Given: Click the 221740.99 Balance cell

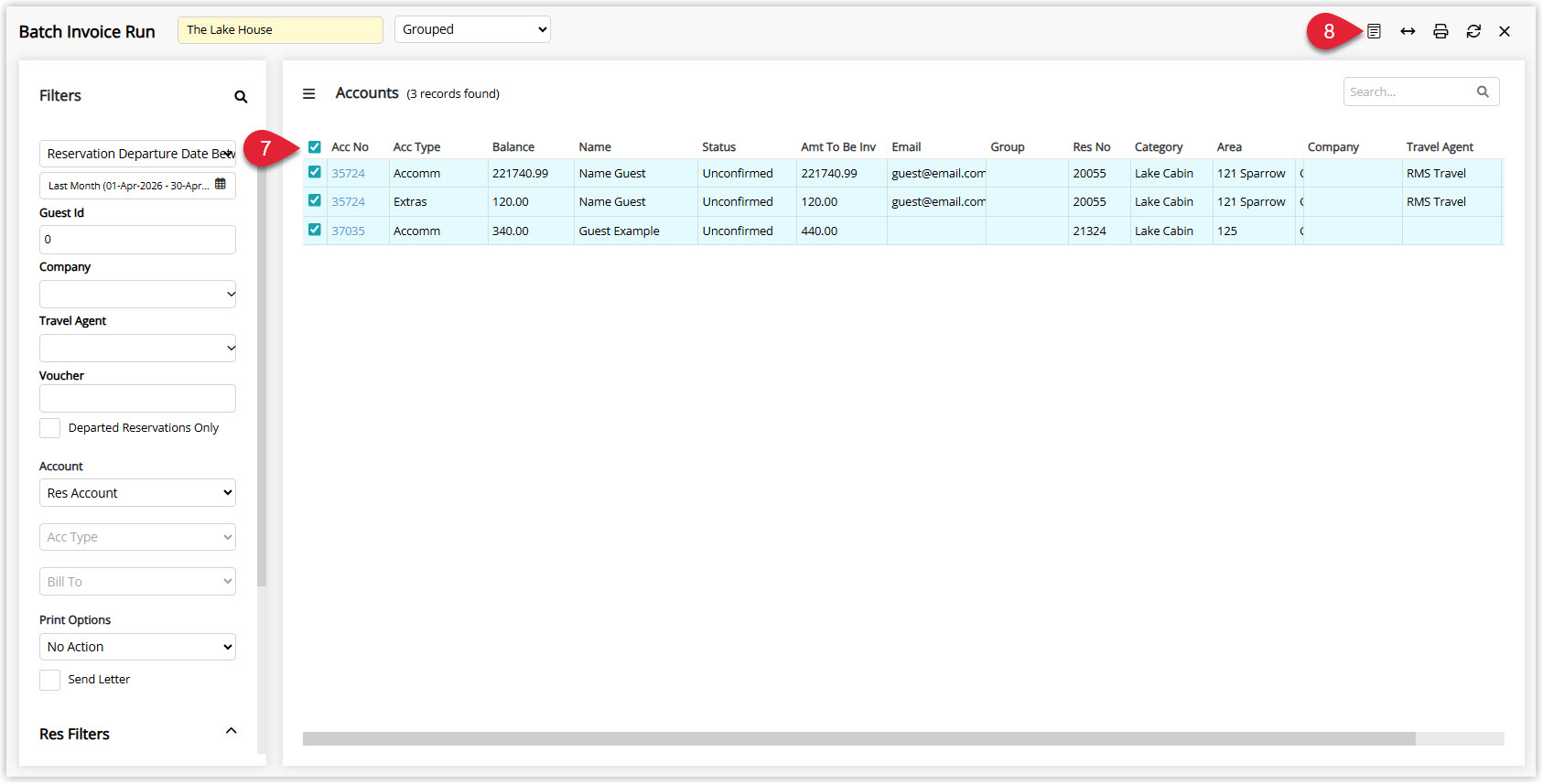Looking at the screenshot, I should [x=532, y=173].
